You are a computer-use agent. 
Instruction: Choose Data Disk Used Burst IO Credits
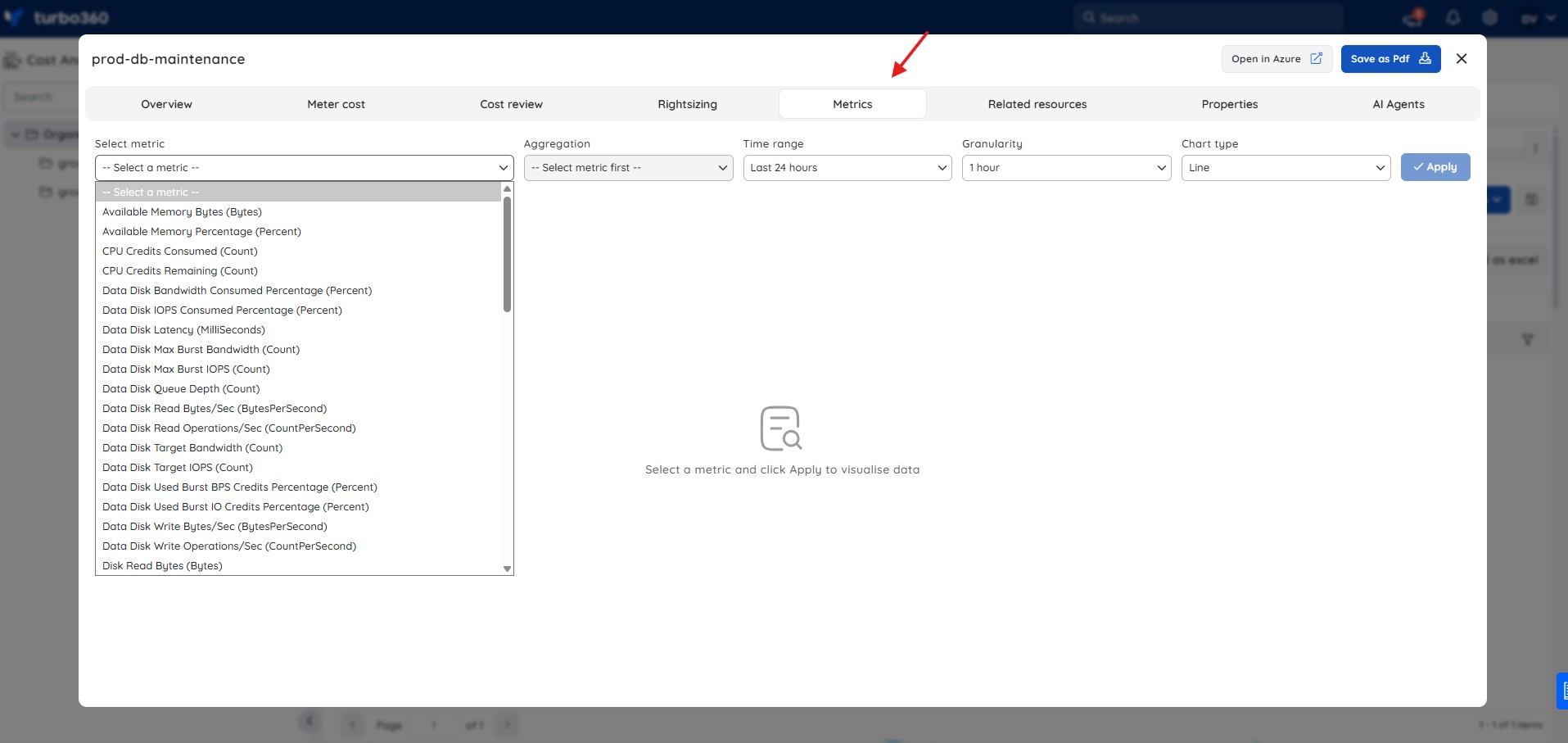point(298,507)
